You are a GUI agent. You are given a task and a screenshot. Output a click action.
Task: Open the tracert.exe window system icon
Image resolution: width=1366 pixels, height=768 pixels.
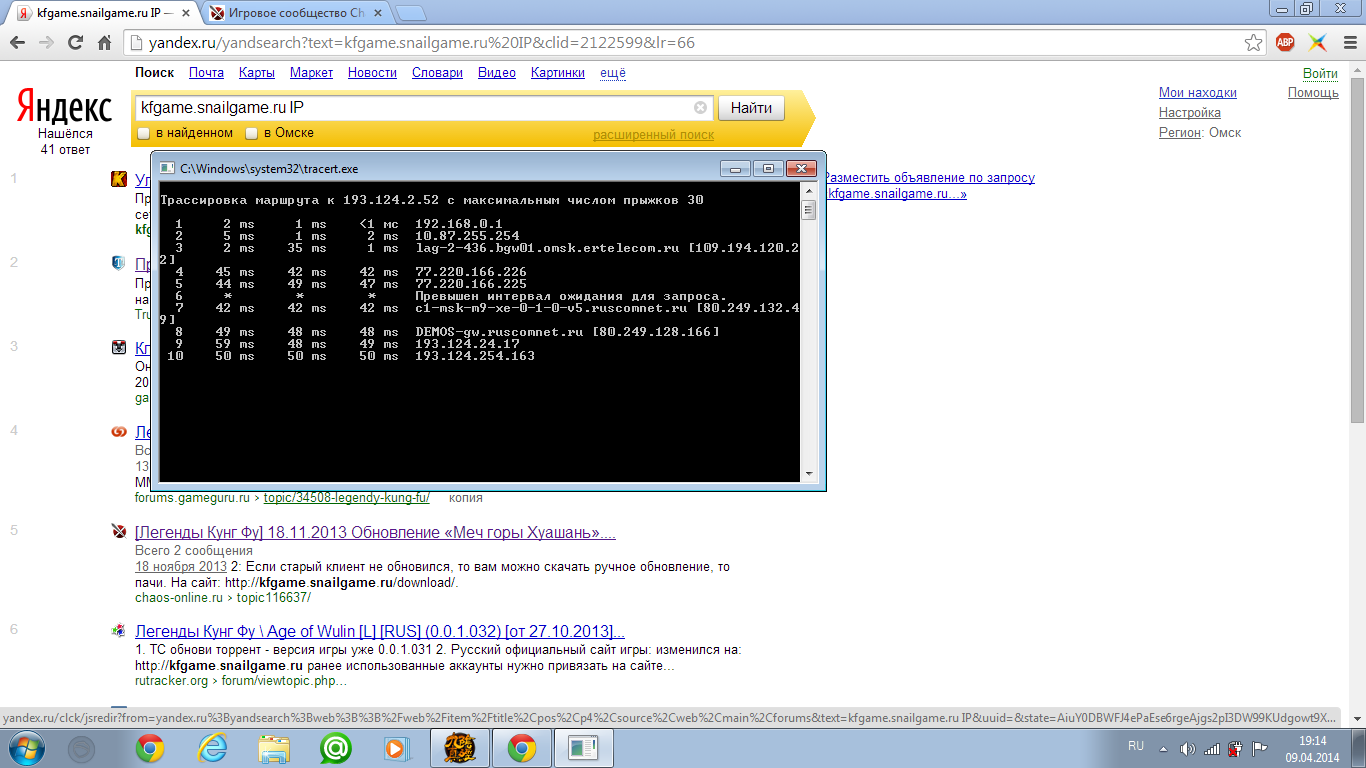tap(168, 168)
